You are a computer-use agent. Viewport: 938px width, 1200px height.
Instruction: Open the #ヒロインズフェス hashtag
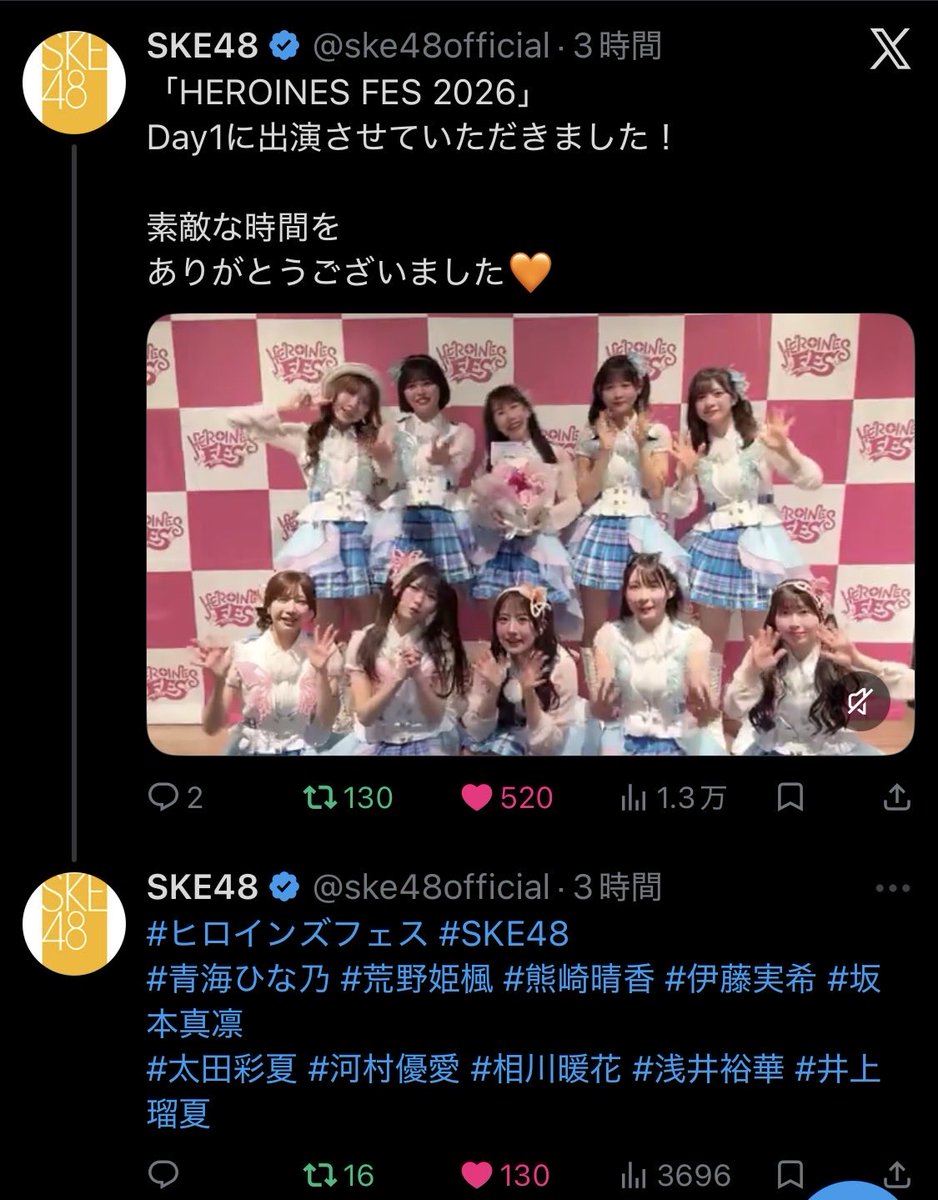click(x=286, y=934)
